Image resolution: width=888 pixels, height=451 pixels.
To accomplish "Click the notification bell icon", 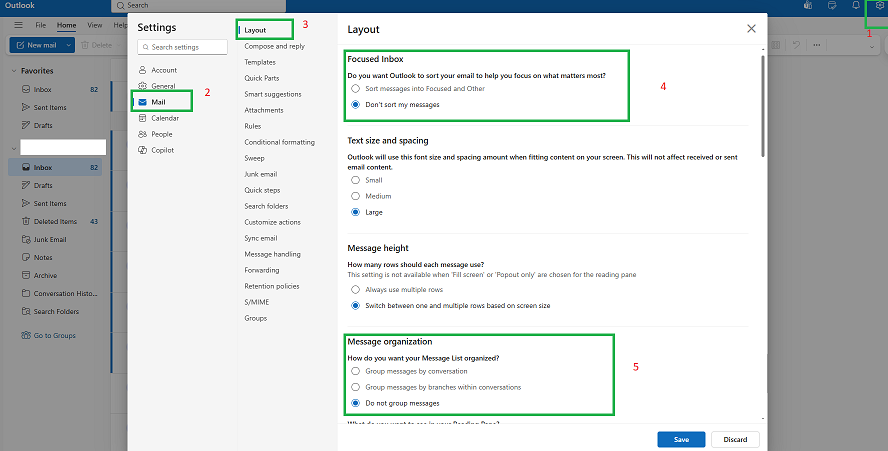I will 856,5.
